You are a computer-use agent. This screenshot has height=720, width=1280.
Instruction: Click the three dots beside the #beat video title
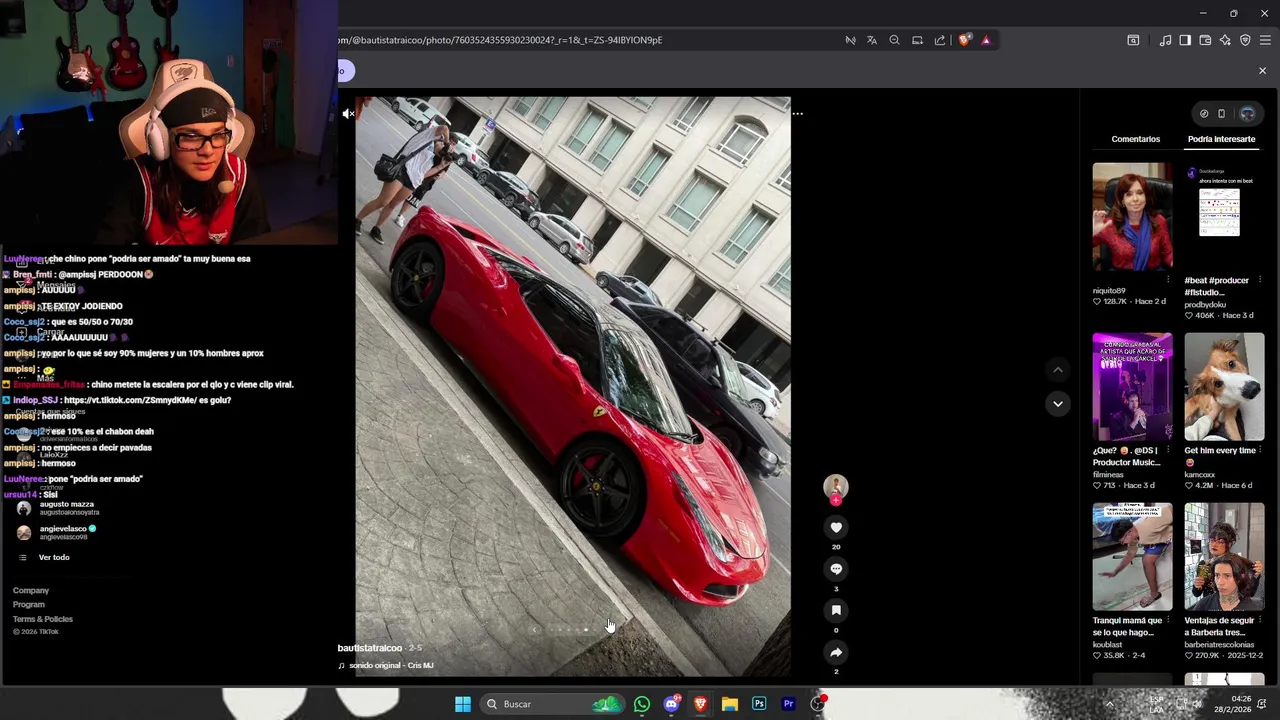tap(1259, 280)
